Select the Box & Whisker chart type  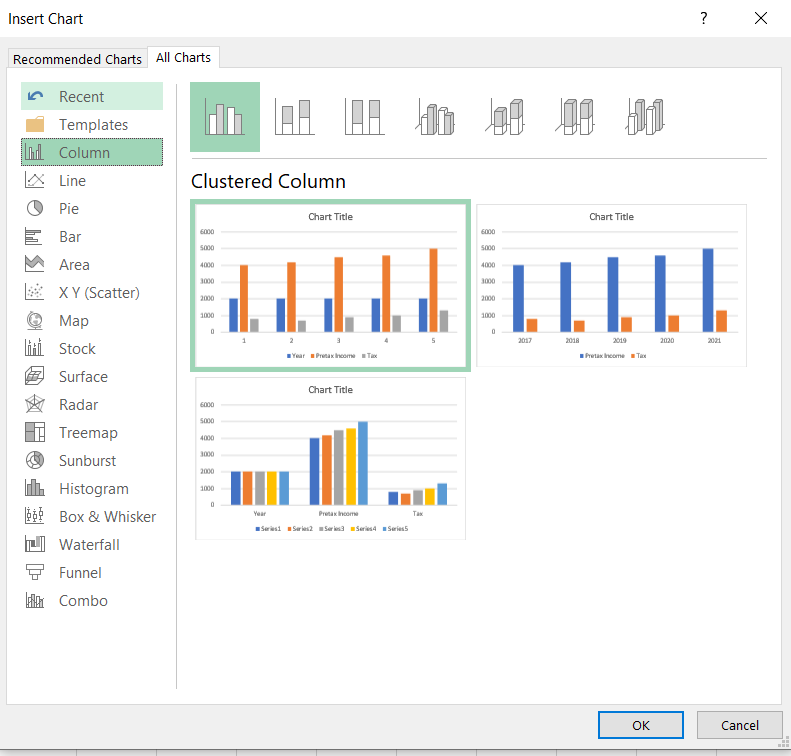click(107, 517)
